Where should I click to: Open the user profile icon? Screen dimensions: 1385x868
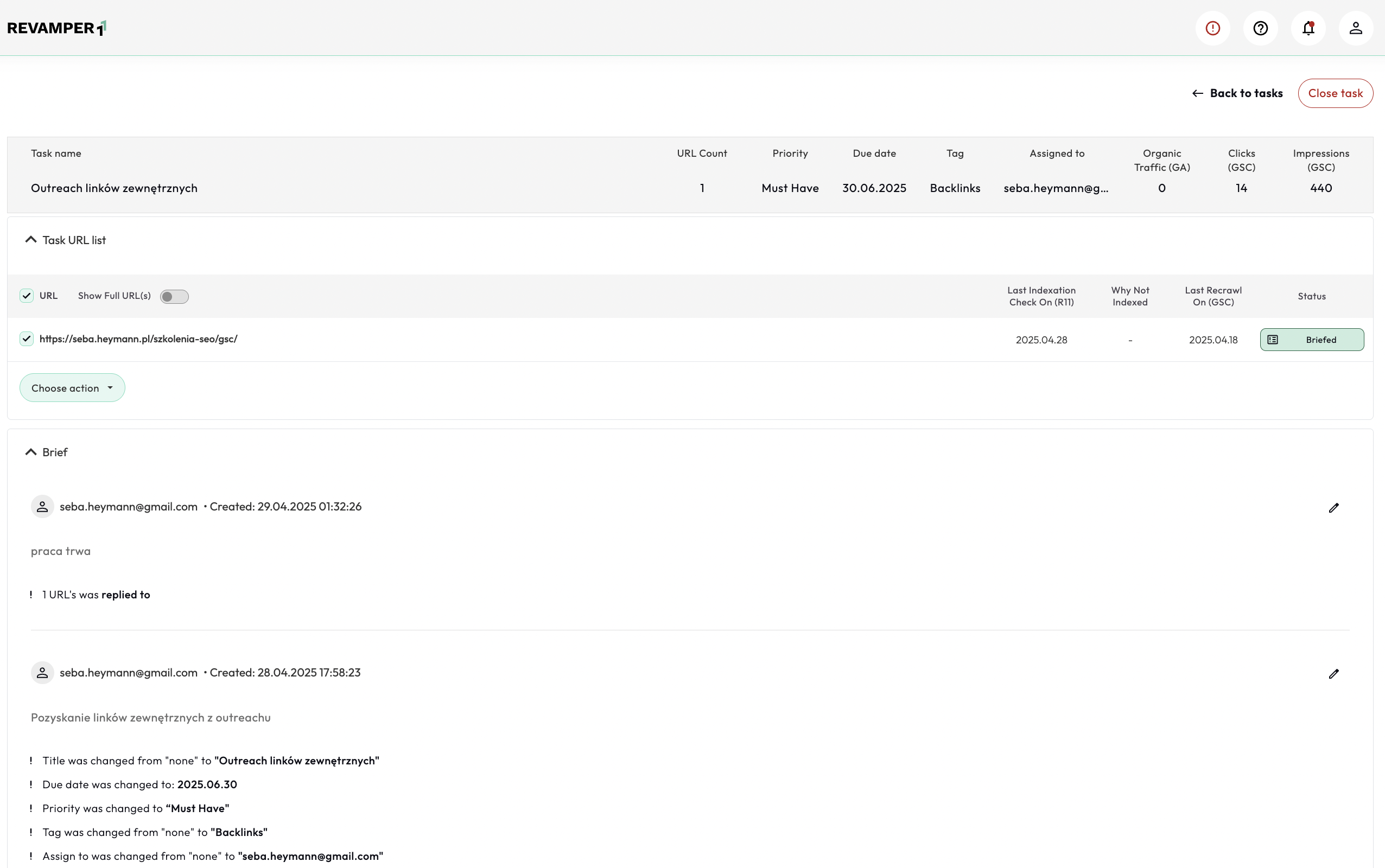(x=1355, y=28)
